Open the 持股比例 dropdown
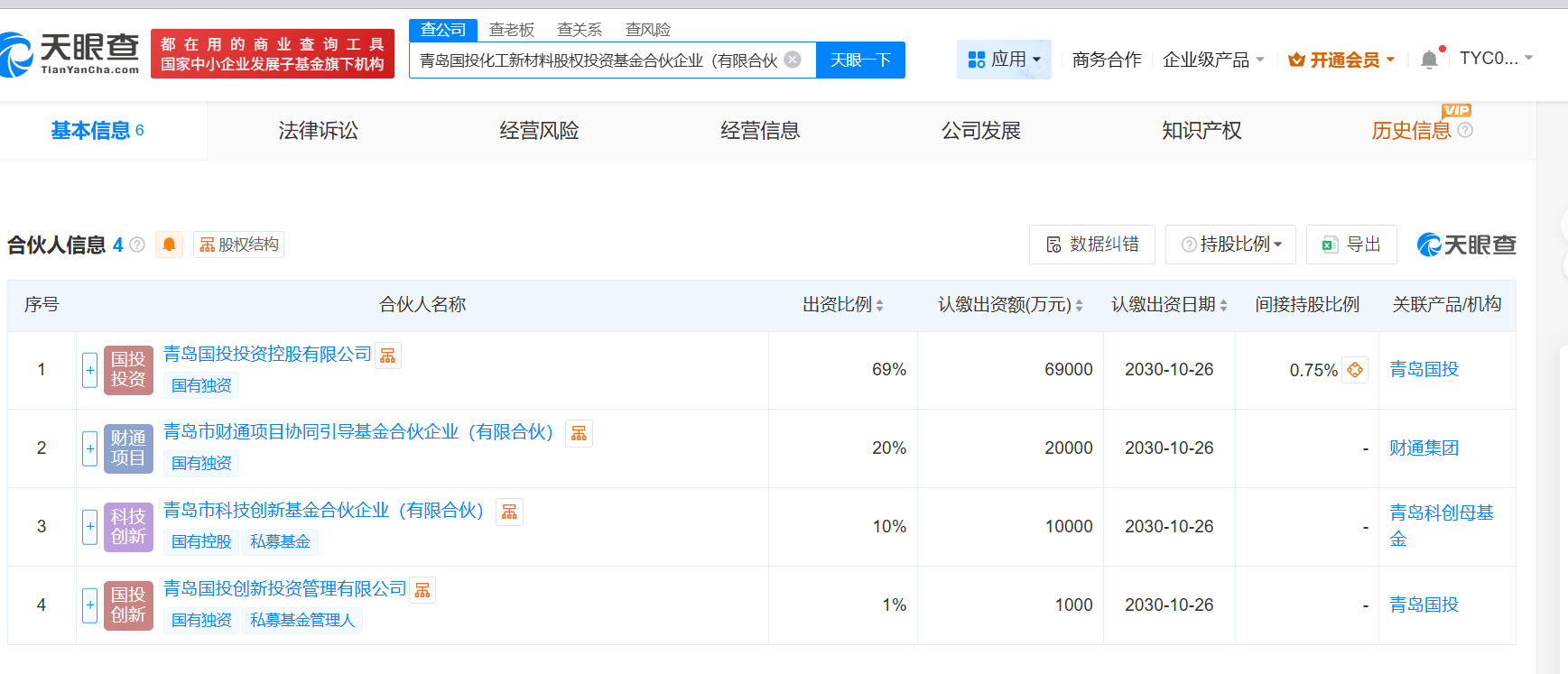 click(x=1231, y=245)
